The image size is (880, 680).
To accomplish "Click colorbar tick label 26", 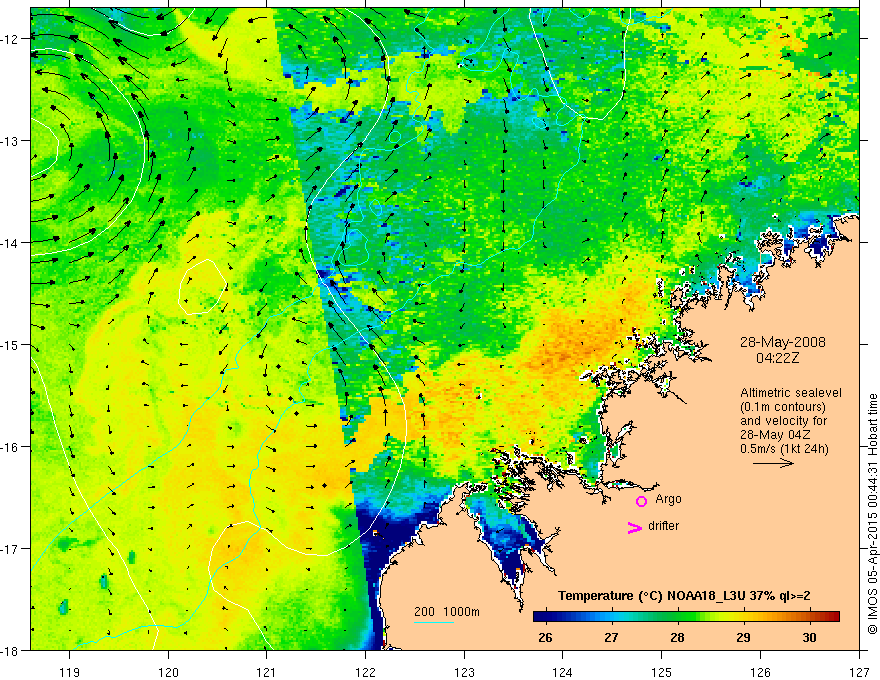I will tap(545, 637).
